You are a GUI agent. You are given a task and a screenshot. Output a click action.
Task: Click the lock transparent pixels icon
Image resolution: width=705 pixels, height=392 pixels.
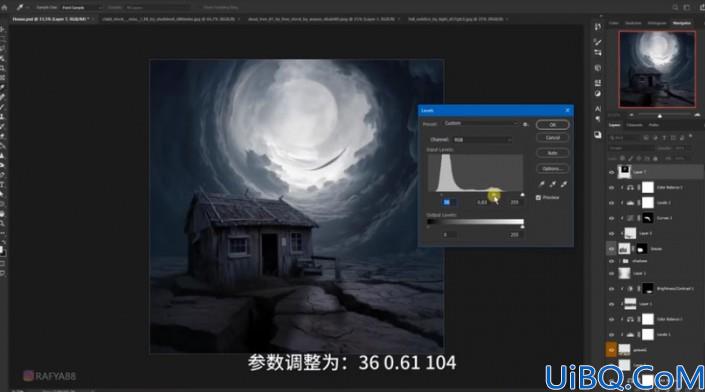[623, 158]
